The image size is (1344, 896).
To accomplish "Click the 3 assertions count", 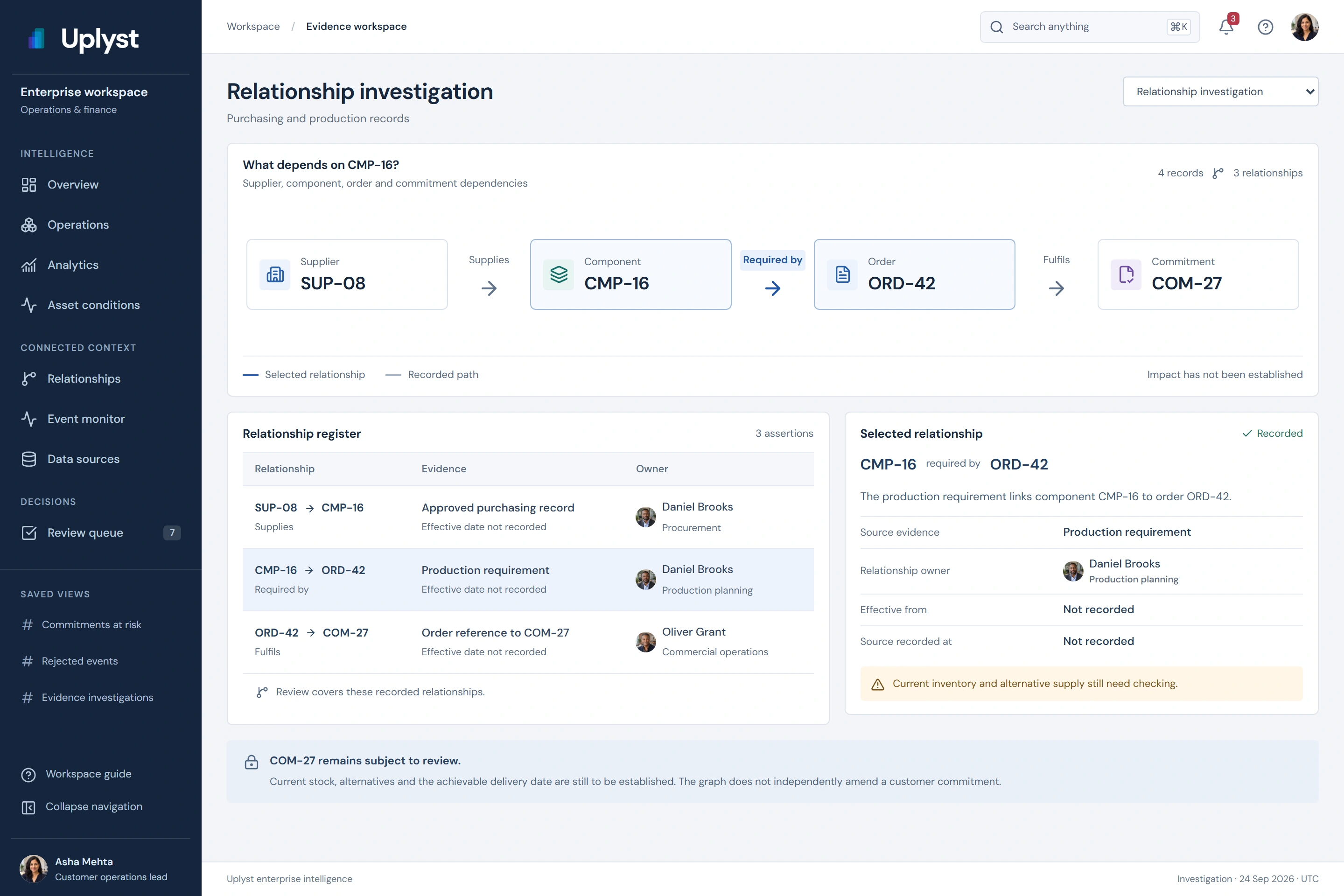I will point(784,433).
